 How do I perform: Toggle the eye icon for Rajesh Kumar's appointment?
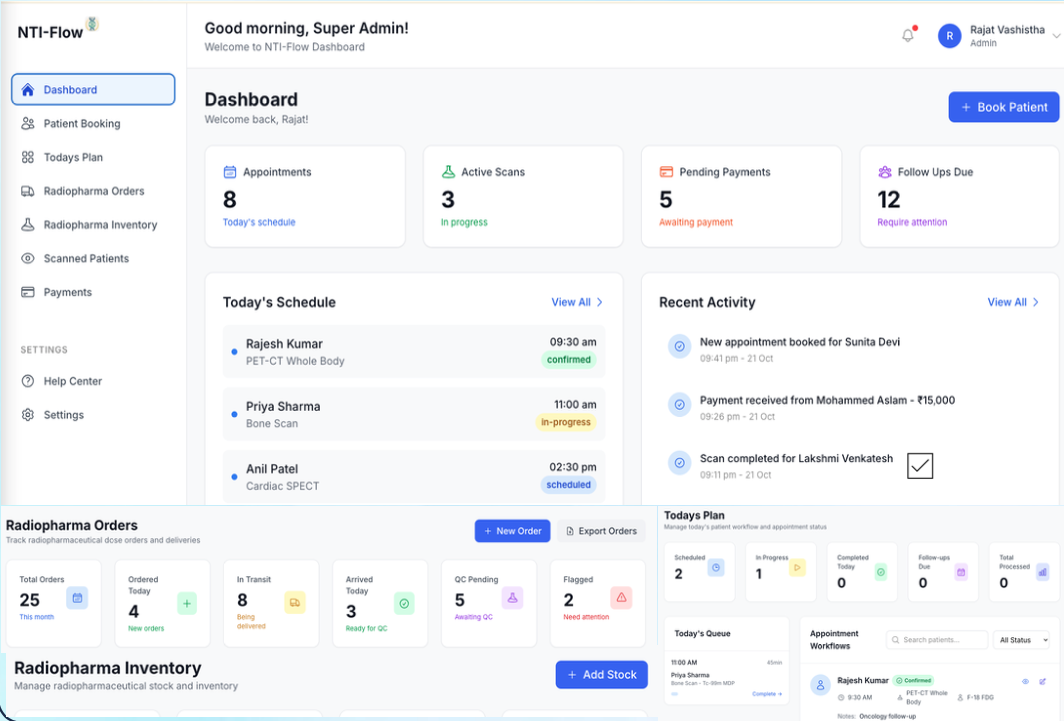point(1025,681)
